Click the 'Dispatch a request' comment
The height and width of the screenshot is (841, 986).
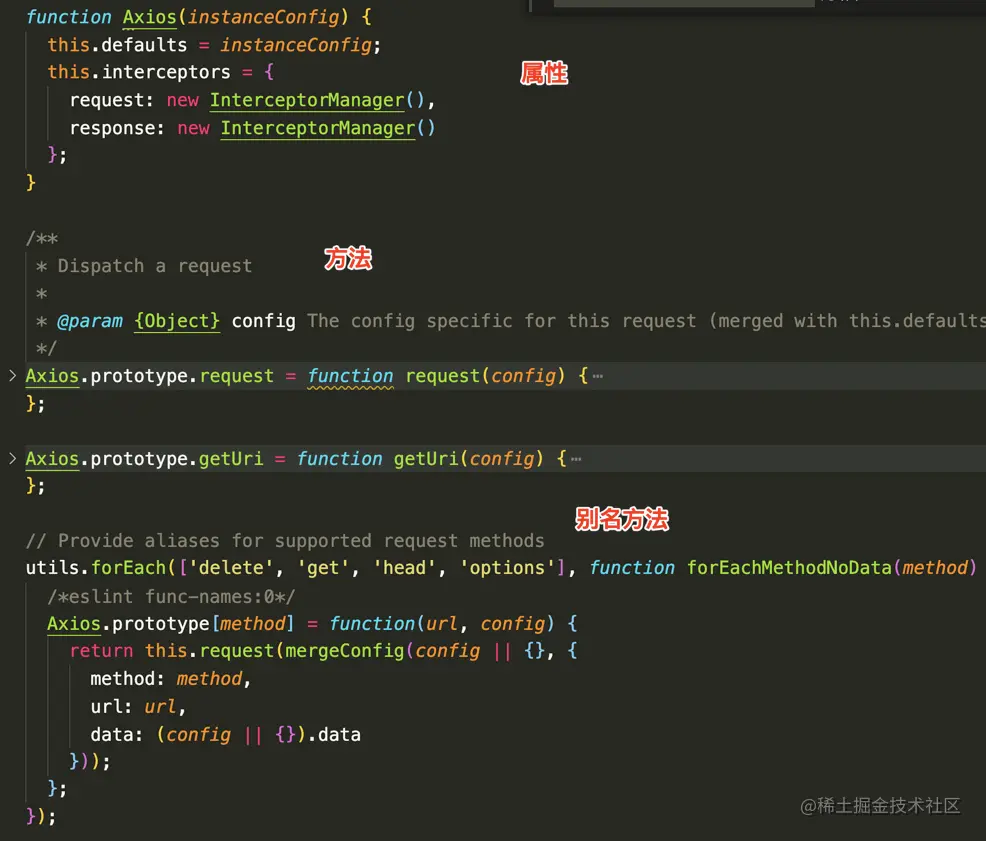pyautogui.click(x=155, y=266)
